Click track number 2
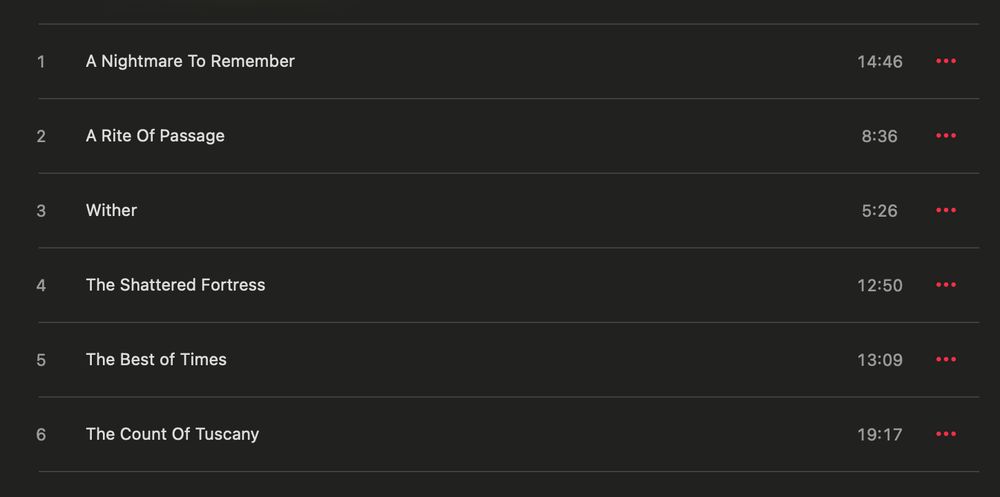Viewport: 1000px width, 497px height. tap(41, 137)
